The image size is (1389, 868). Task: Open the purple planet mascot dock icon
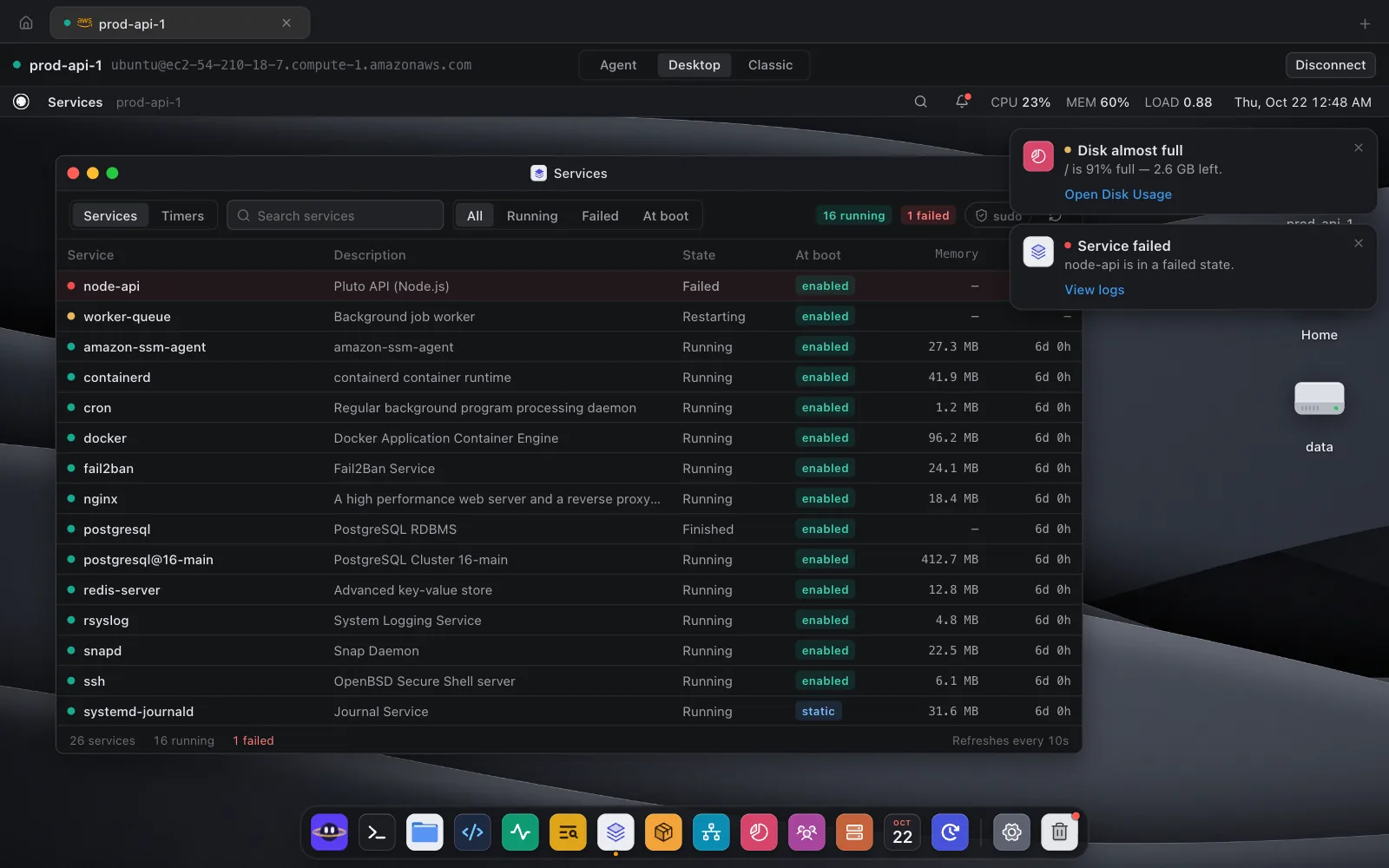(329, 832)
